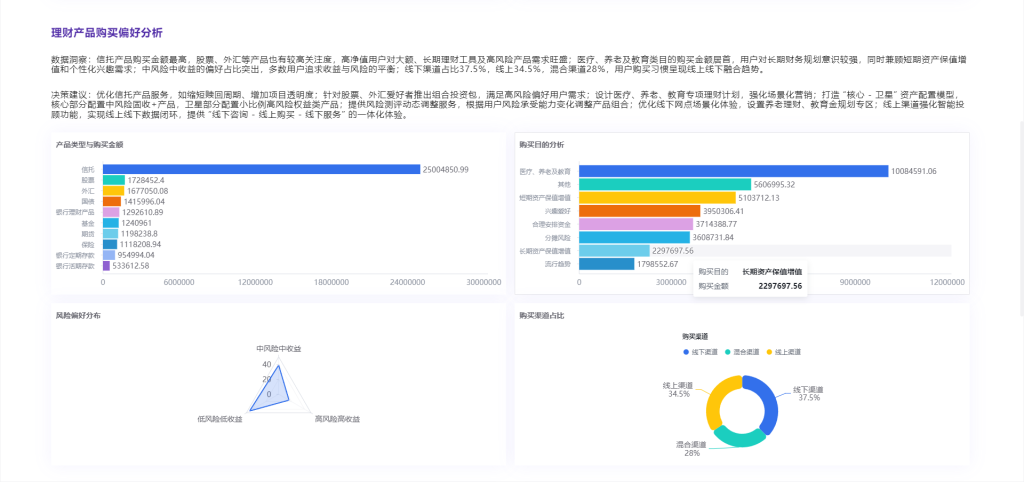Click the 低风险低收益 radar axis label
The width and height of the screenshot is (1024, 482).
click(x=219, y=418)
